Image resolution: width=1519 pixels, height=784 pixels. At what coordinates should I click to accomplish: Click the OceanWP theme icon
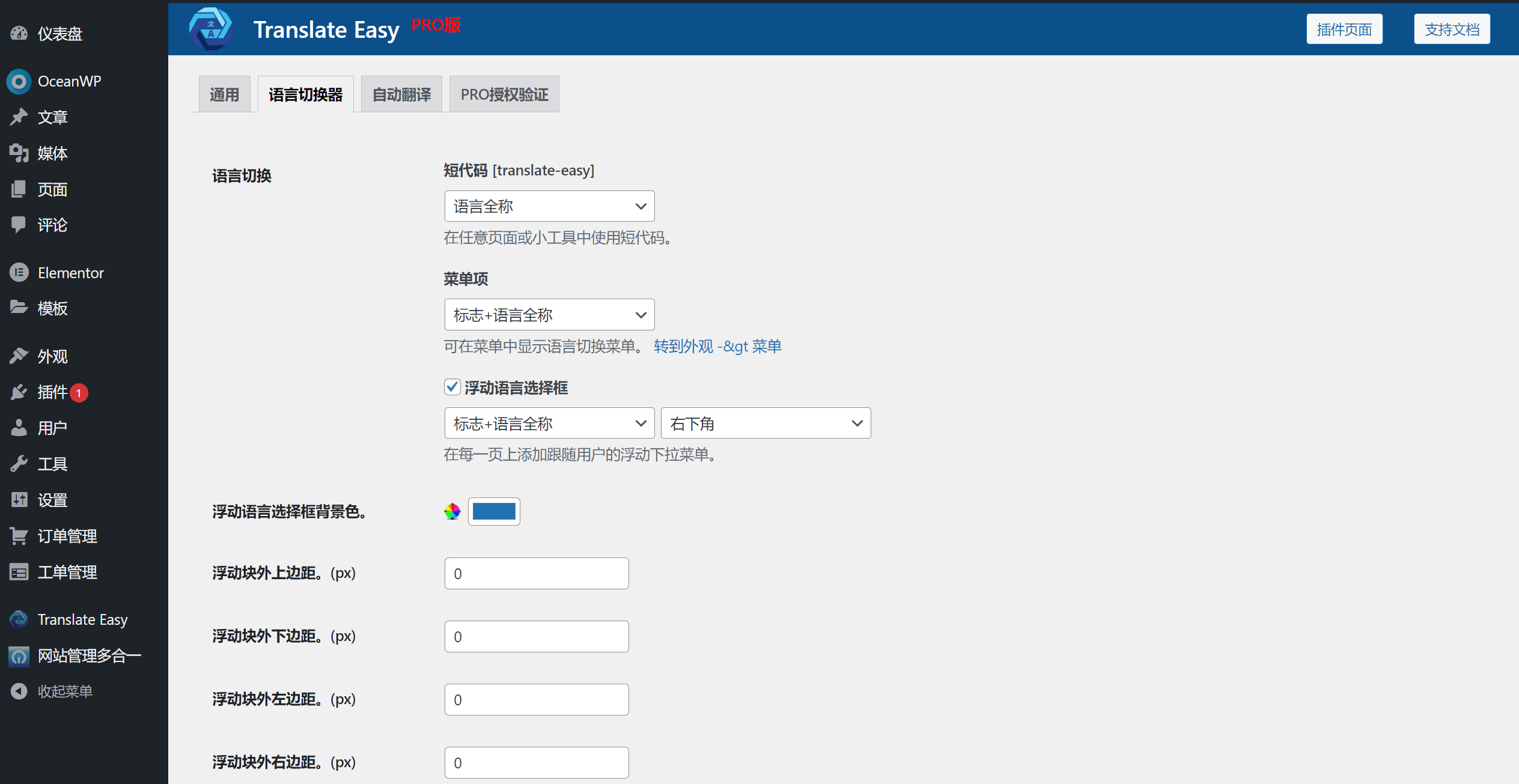(x=19, y=81)
